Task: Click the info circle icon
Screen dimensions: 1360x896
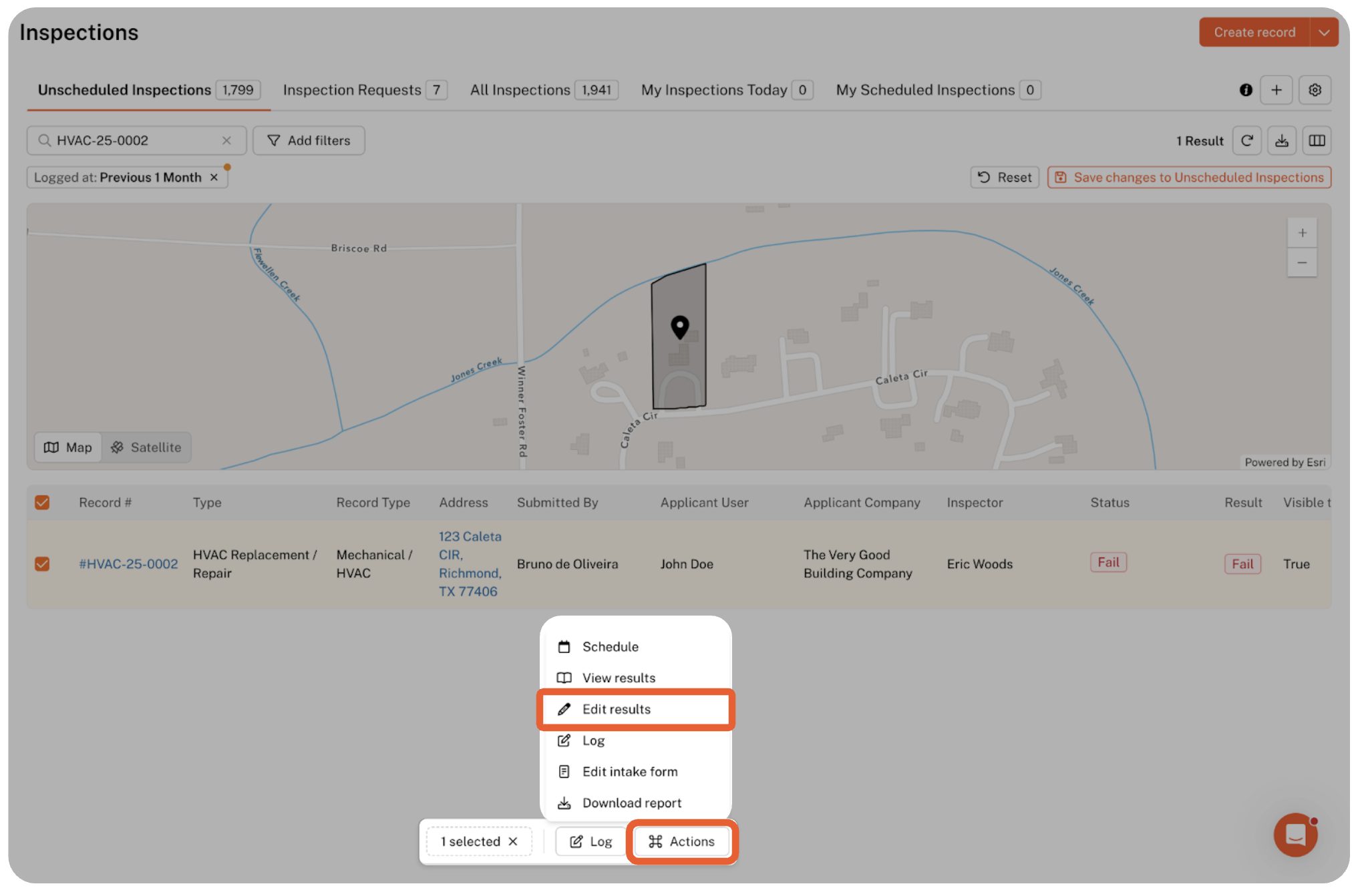Action: point(1246,90)
